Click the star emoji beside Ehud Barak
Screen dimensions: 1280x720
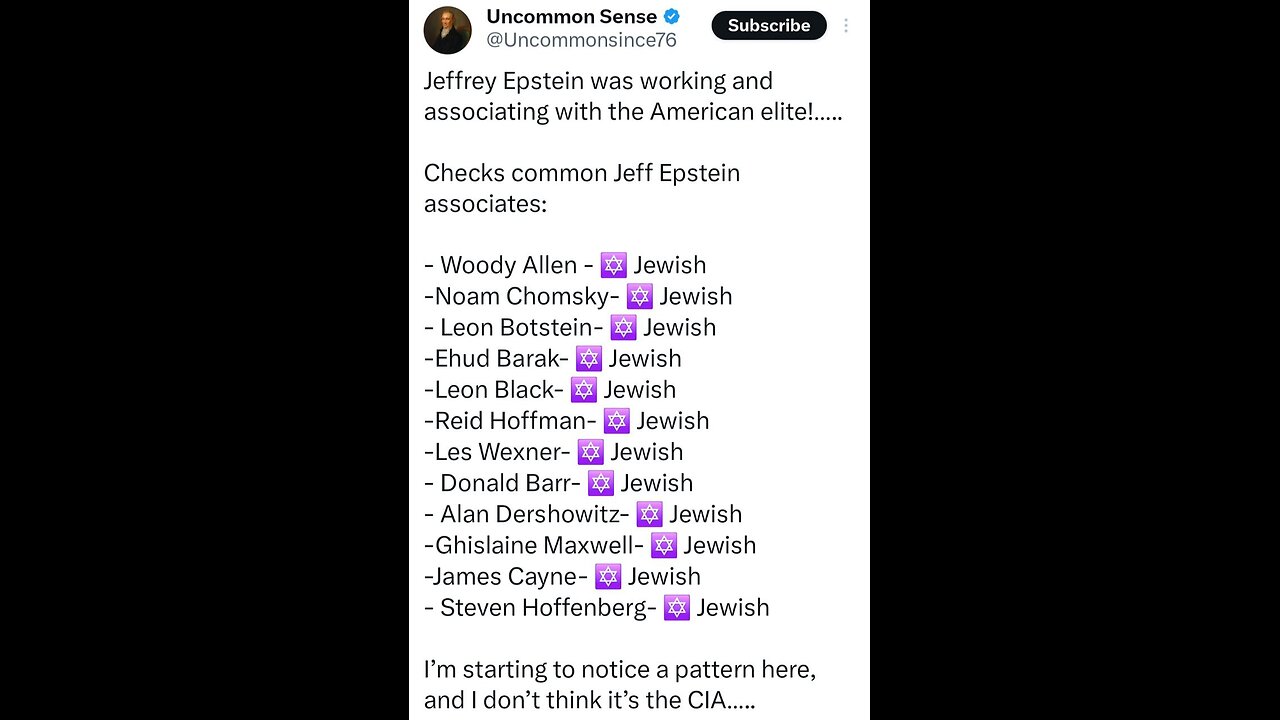point(589,358)
